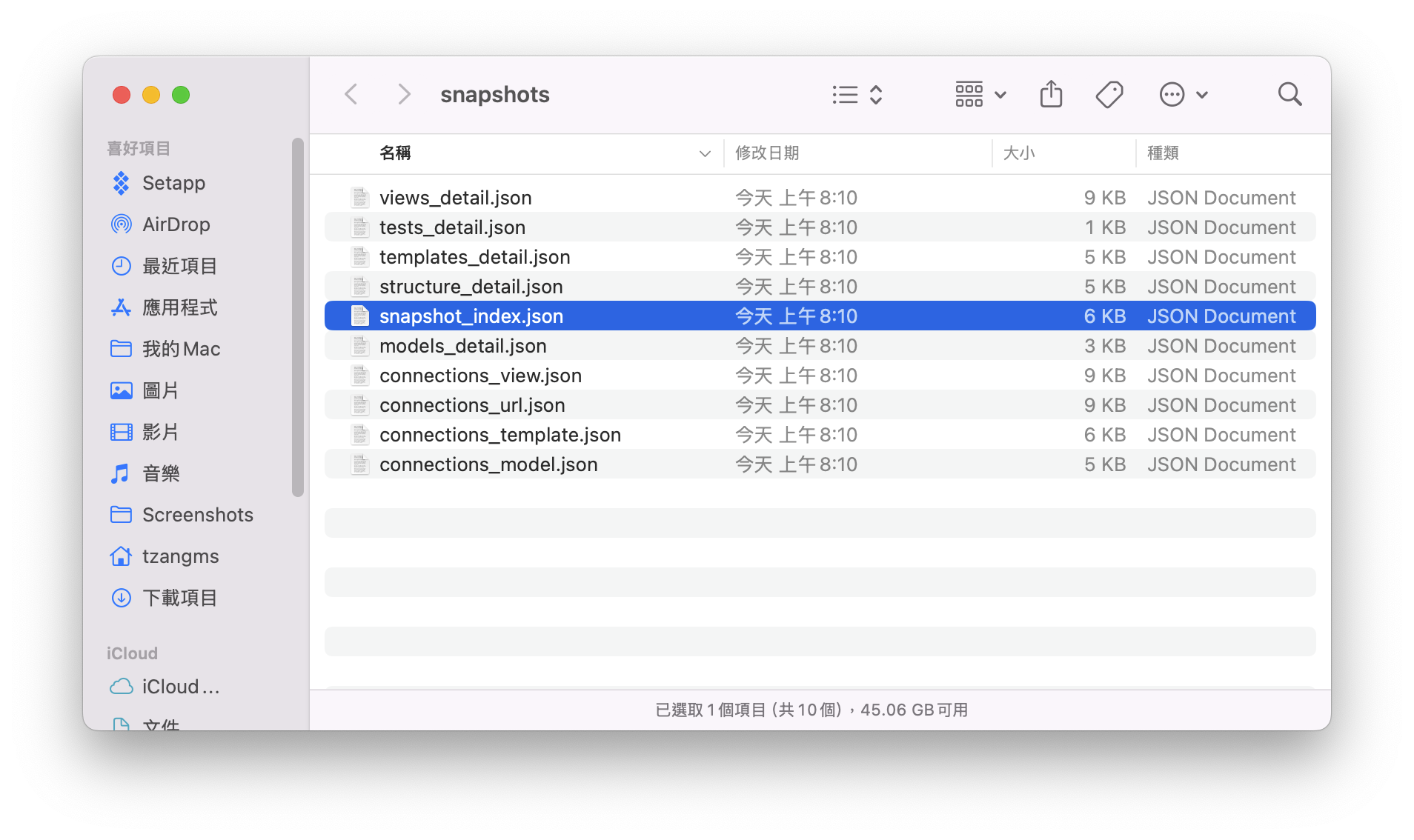
Task: Open the 下載項目 downloads folder
Action: point(180,598)
